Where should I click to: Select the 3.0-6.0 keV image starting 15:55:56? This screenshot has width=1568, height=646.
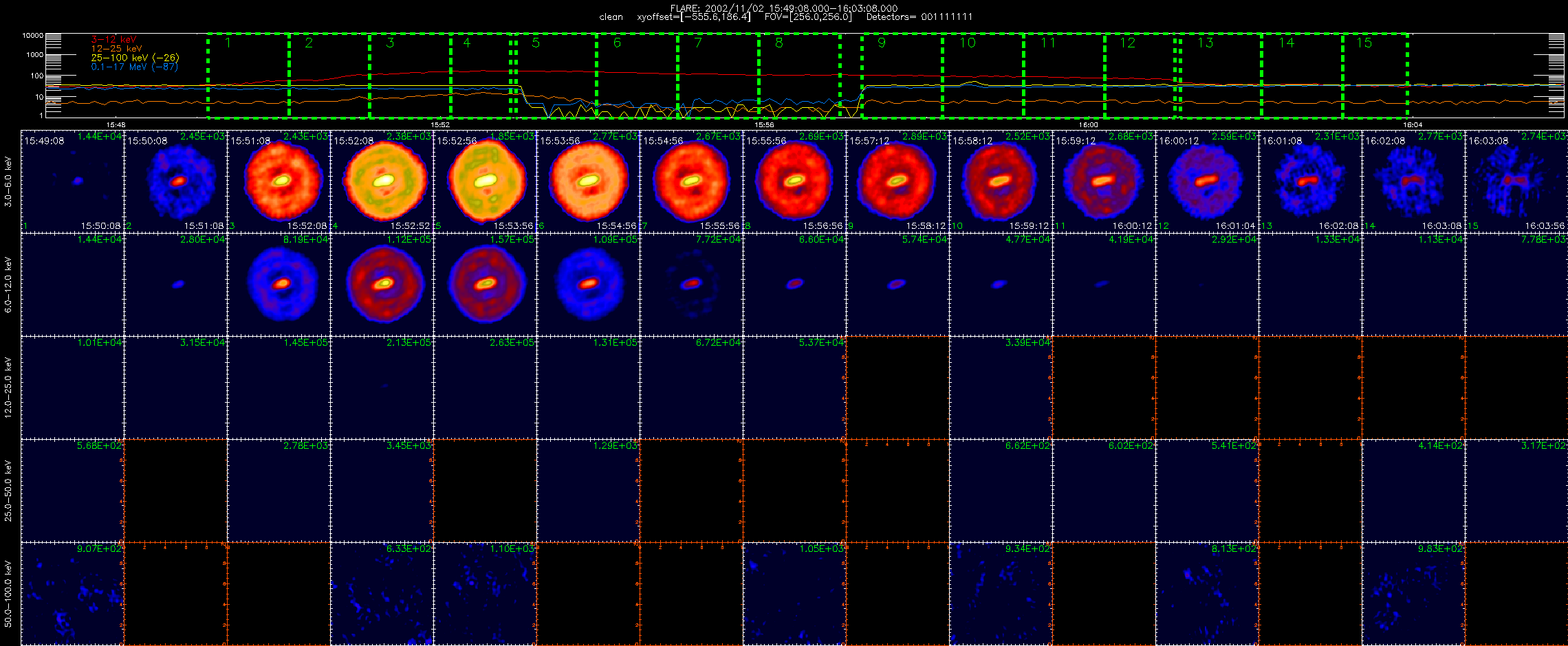794,181
